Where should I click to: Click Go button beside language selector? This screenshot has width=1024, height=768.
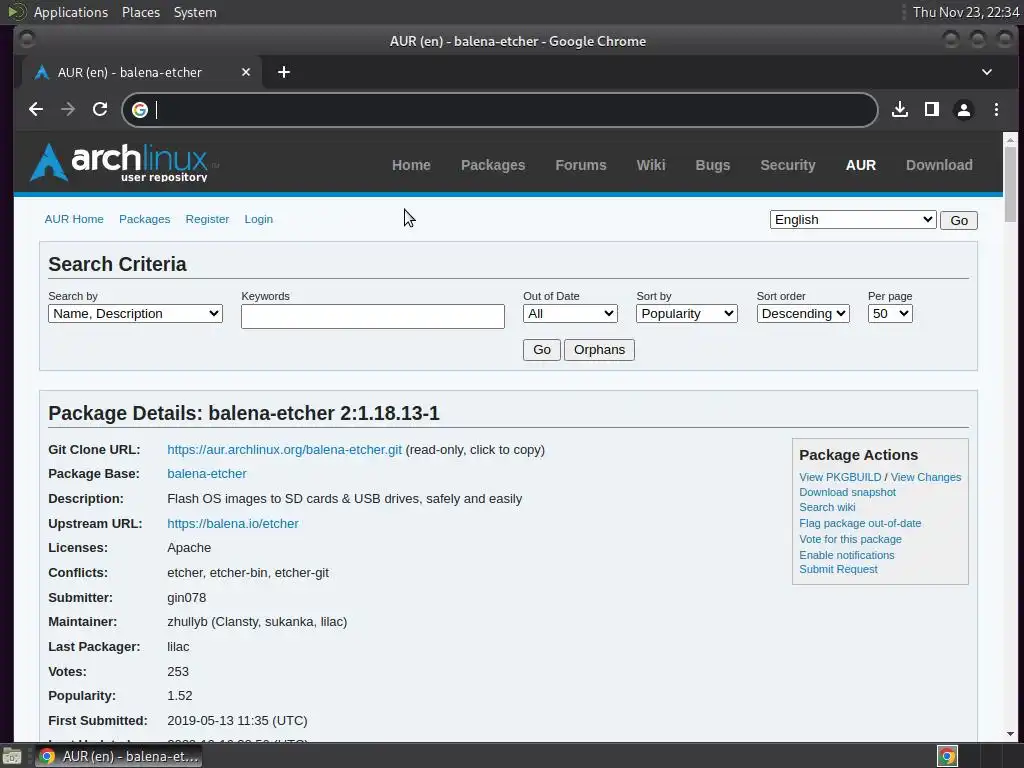click(x=959, y=220)
